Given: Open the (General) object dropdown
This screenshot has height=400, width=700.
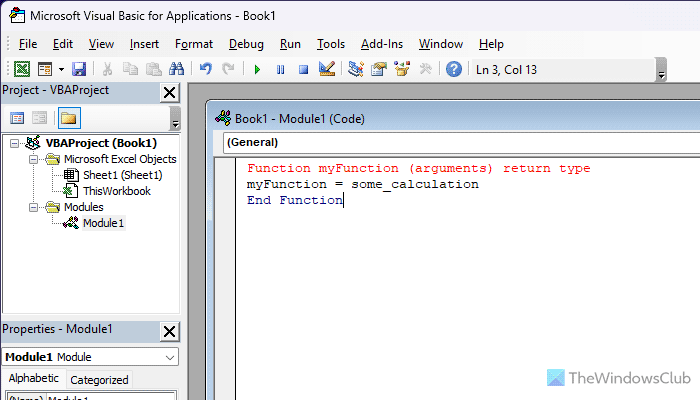Looking at the screenshot, I should pyautogui.click(x=461, y=142).
